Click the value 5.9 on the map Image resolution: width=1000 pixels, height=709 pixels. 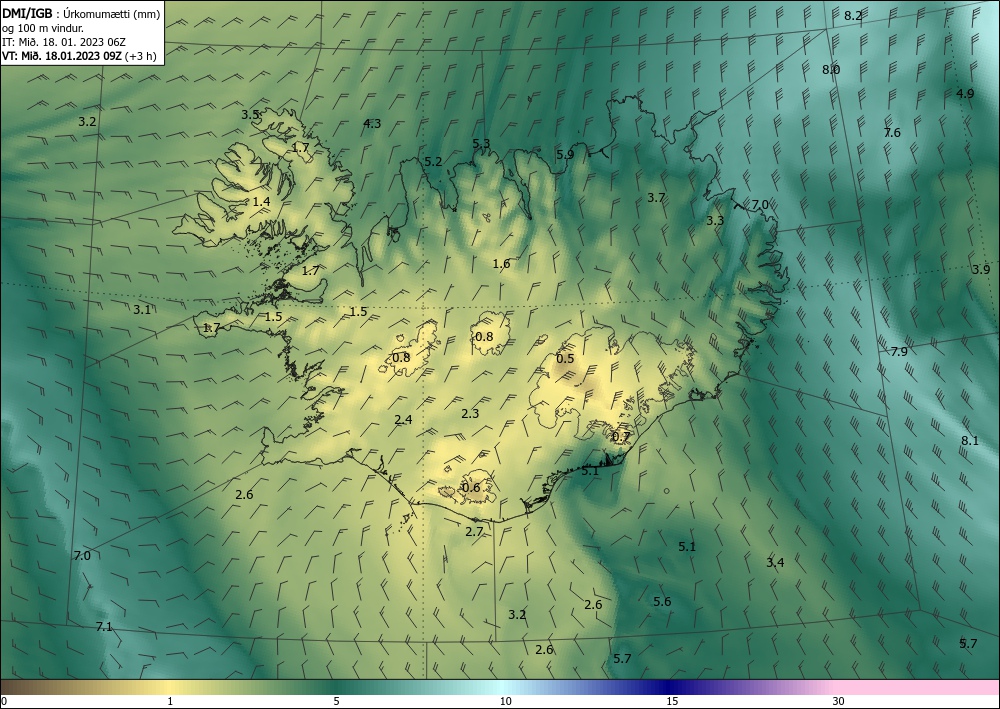[565, 154]
